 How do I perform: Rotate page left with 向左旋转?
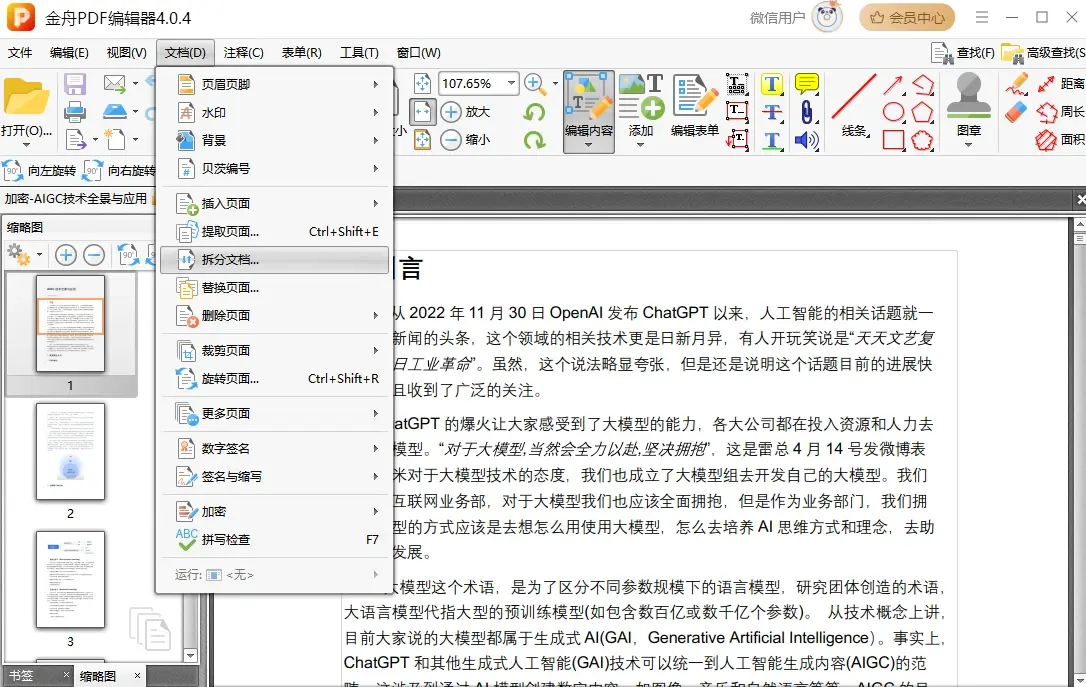[x=39, y=170]
